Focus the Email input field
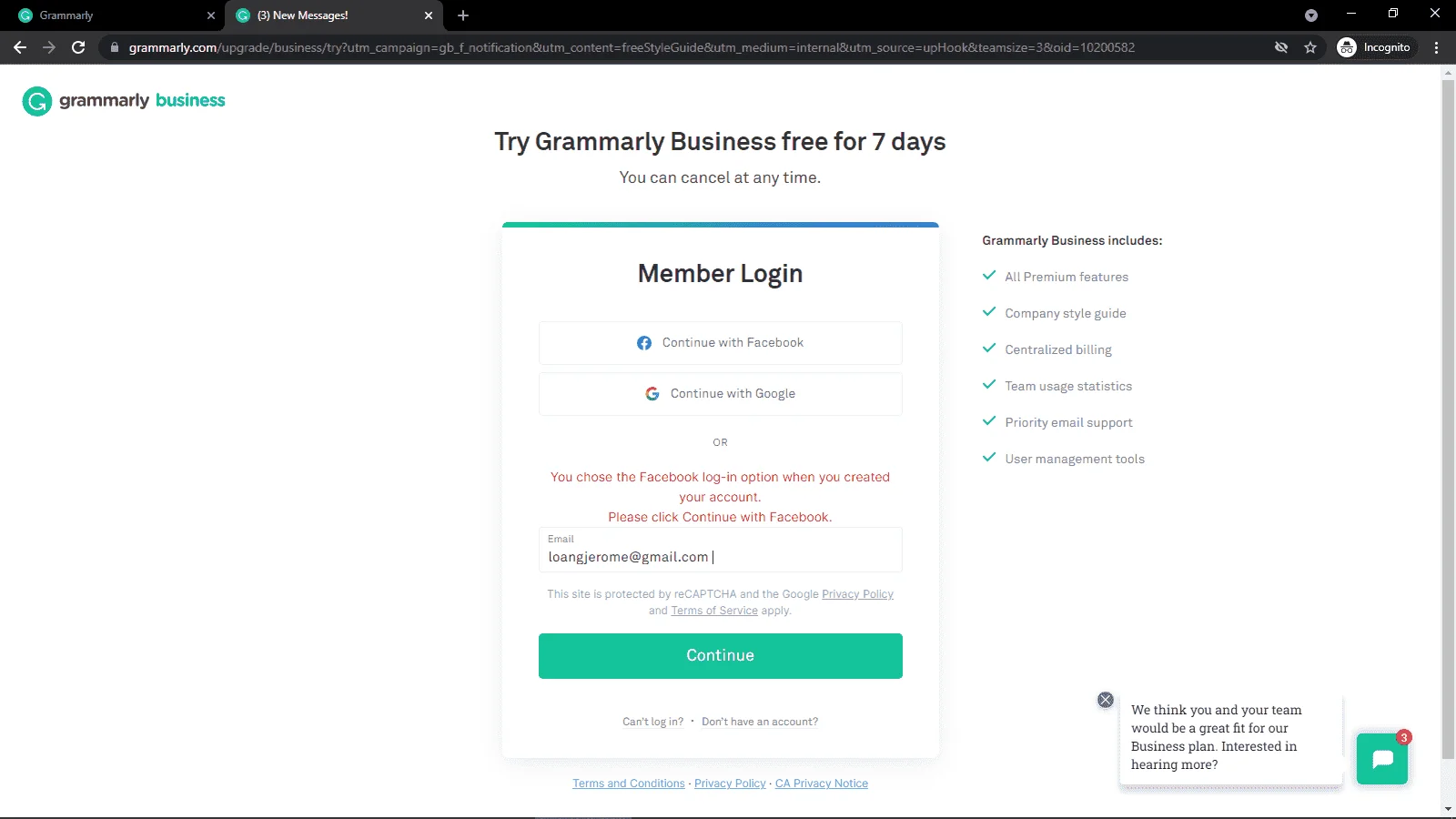 [x=721, y=550]
